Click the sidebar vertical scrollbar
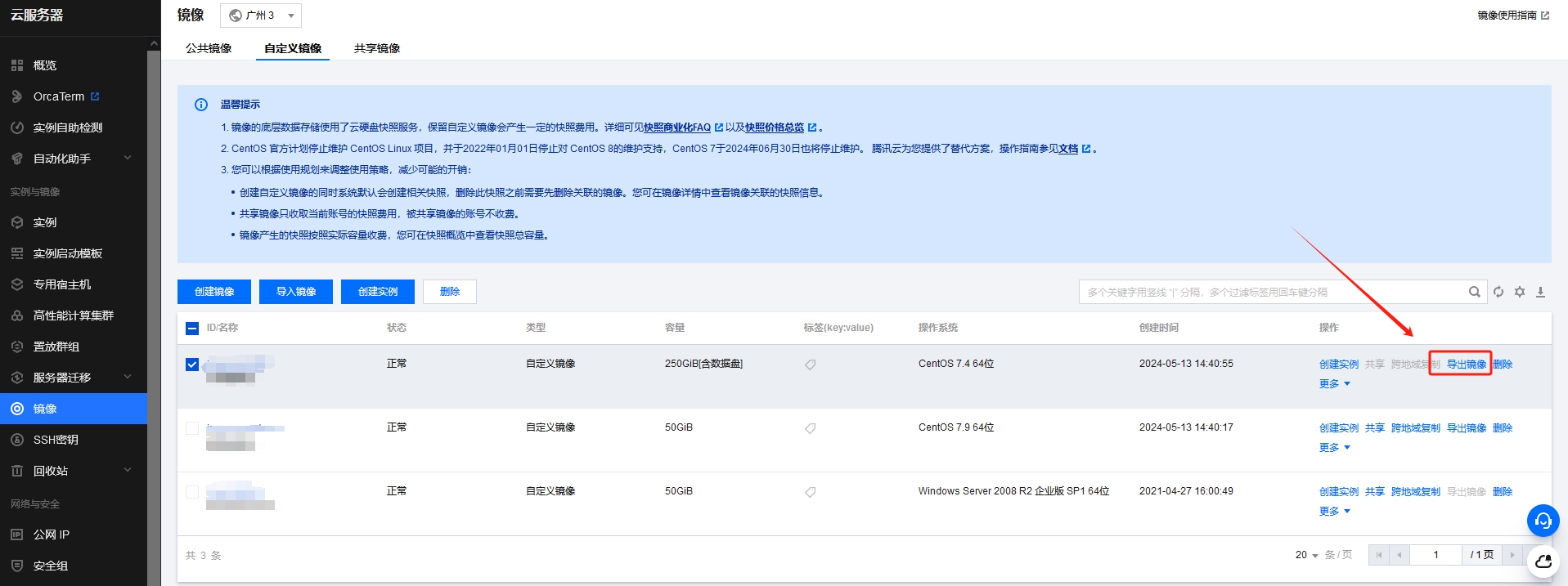This screenshot has height=586, width=1568. pyautogui.click(x=154, y=318)
